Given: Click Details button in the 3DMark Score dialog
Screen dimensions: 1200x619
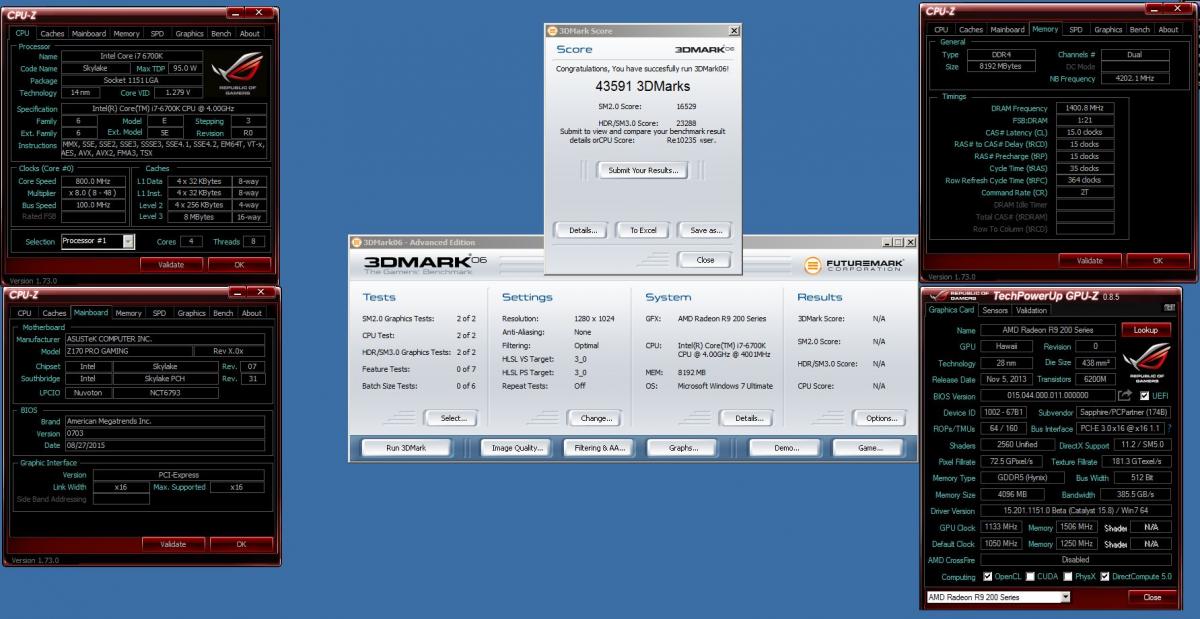Looking at the screenshot, I should click(x=583, y=230).
